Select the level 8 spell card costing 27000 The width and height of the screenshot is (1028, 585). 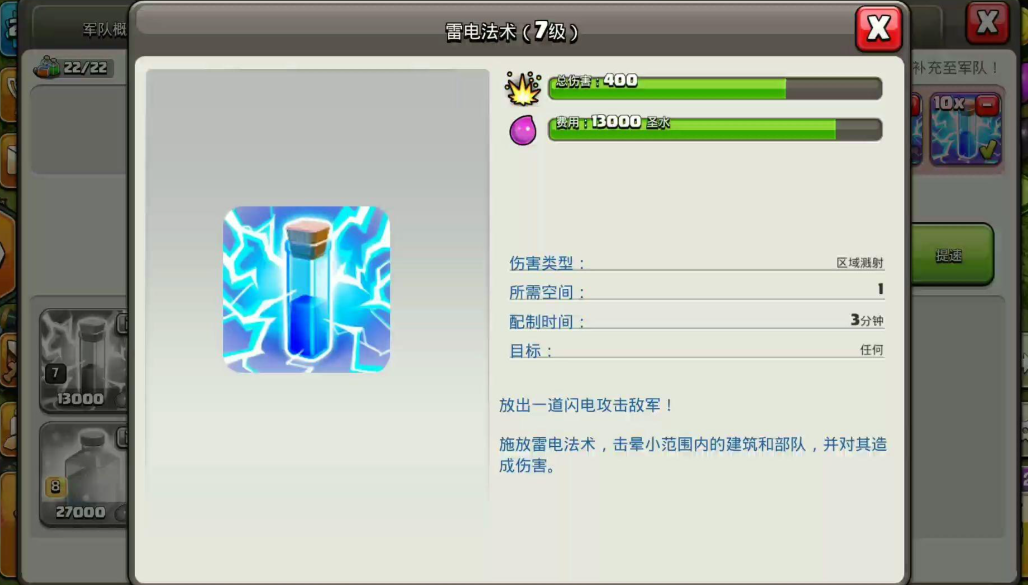pos(84,474)
